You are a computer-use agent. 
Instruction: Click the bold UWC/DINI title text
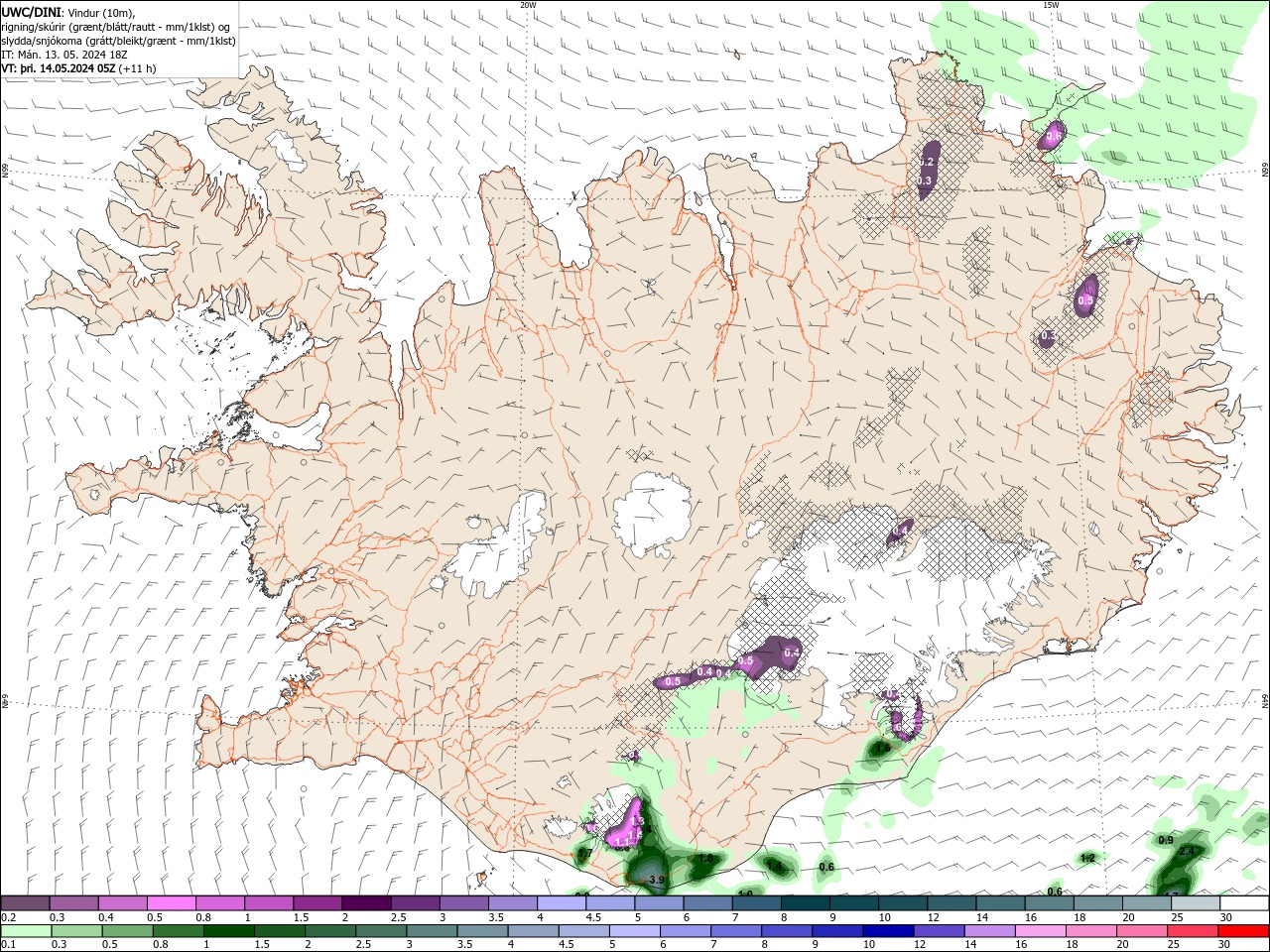pyautogui.click(x=31, y=12)
